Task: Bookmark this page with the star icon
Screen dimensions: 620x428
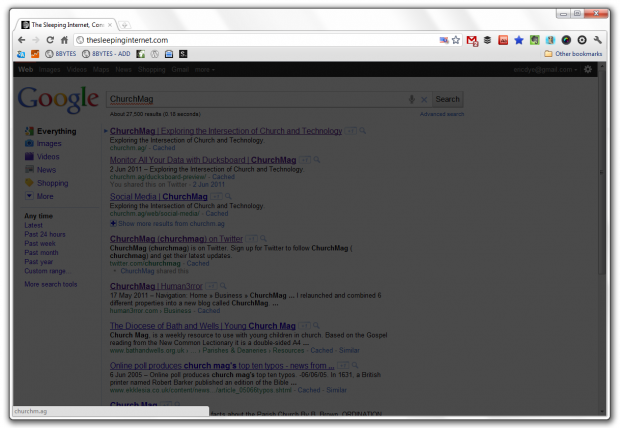Action: tap(456, 40)
